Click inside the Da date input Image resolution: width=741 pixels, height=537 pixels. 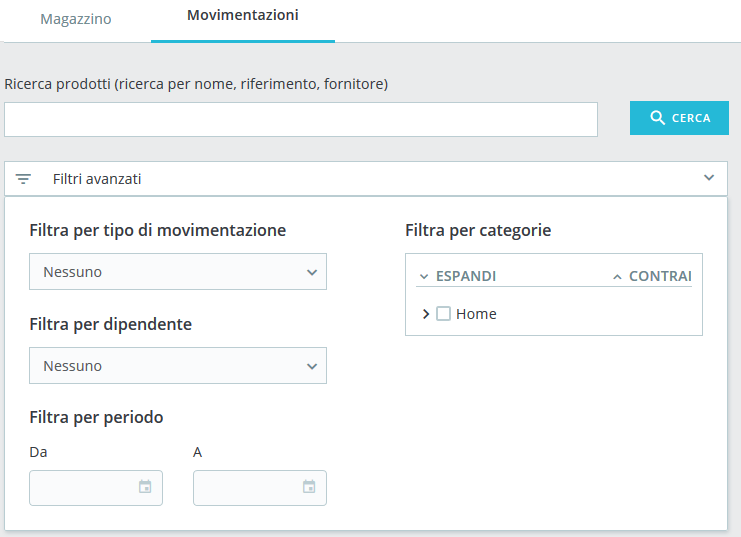click(96, 488)
